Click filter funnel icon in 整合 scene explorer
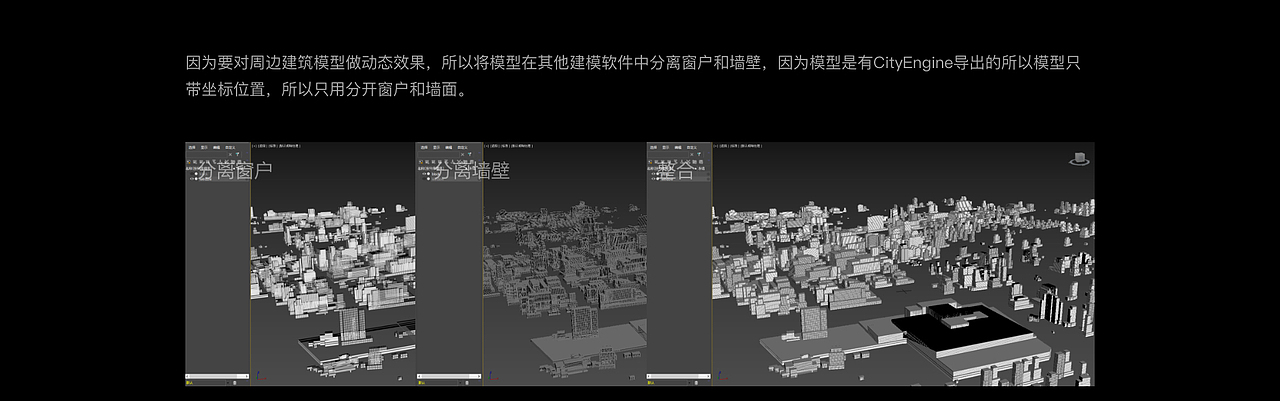This screenshot has height=401, width=1280. 699,154
